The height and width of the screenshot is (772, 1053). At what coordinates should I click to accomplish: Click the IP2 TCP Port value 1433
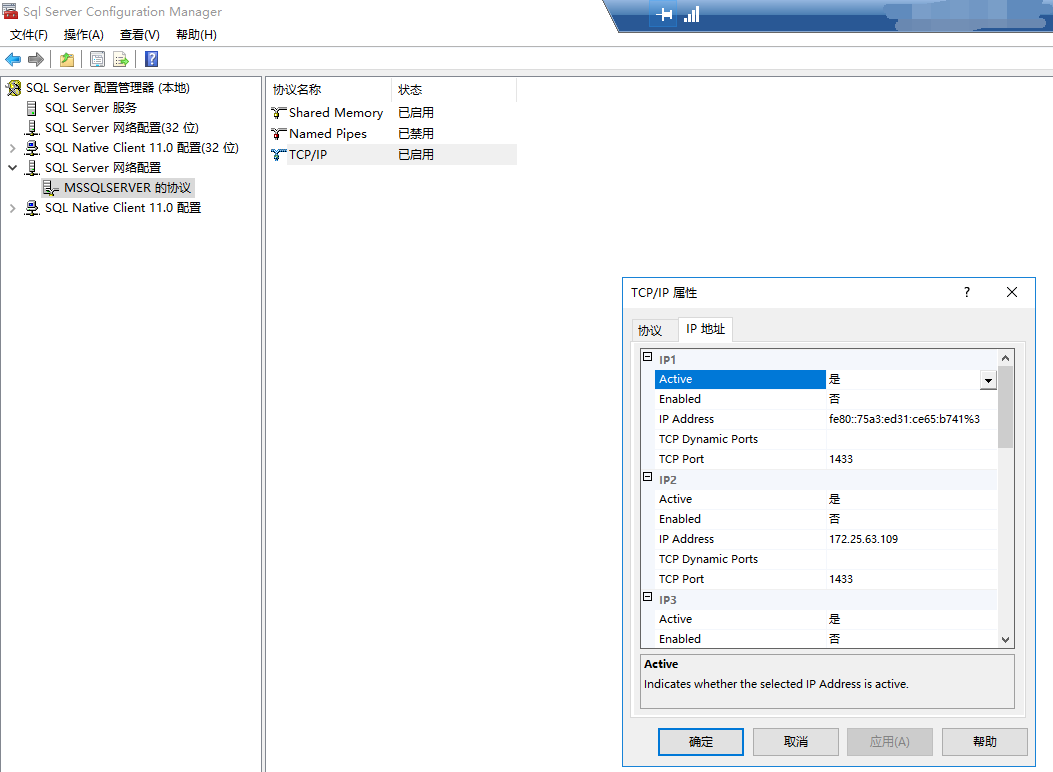click(841, 579)
